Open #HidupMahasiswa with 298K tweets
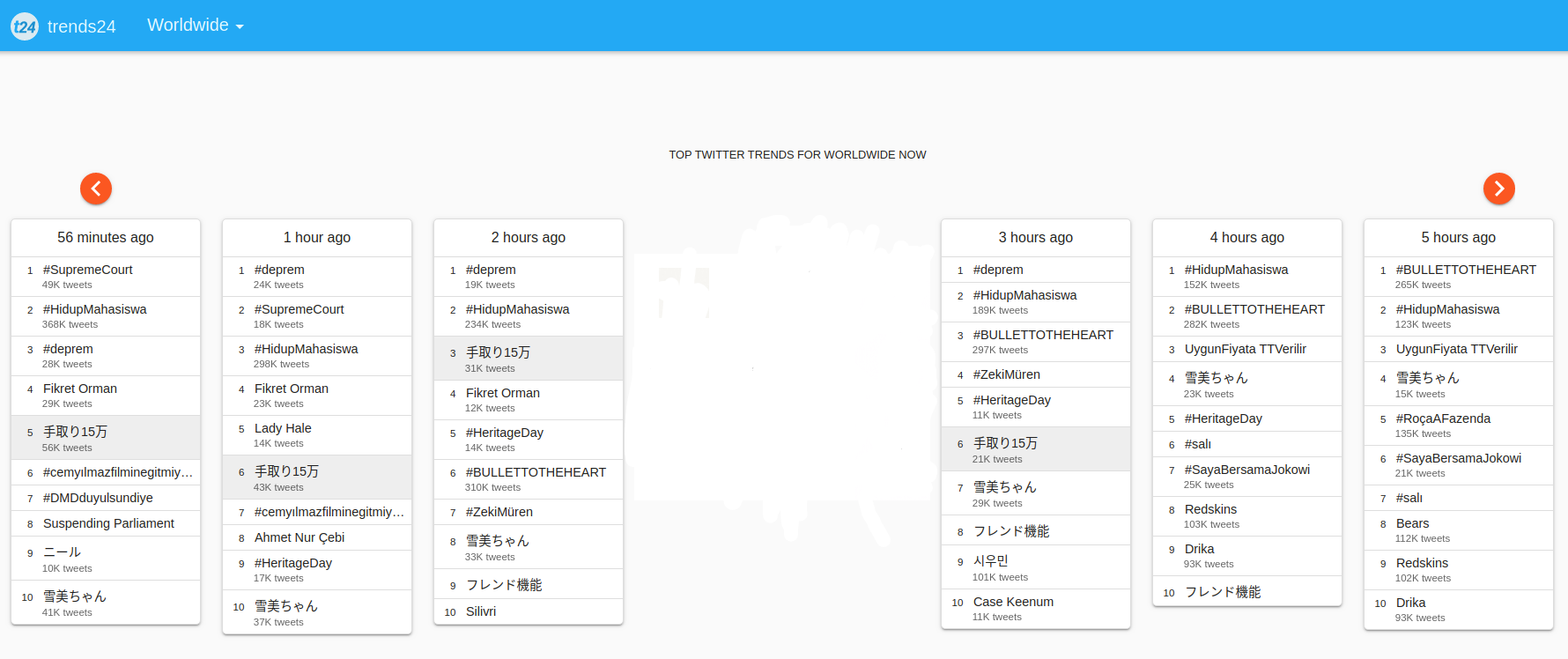The height and width of the screenshot is (659, 1568). point(307,349)
